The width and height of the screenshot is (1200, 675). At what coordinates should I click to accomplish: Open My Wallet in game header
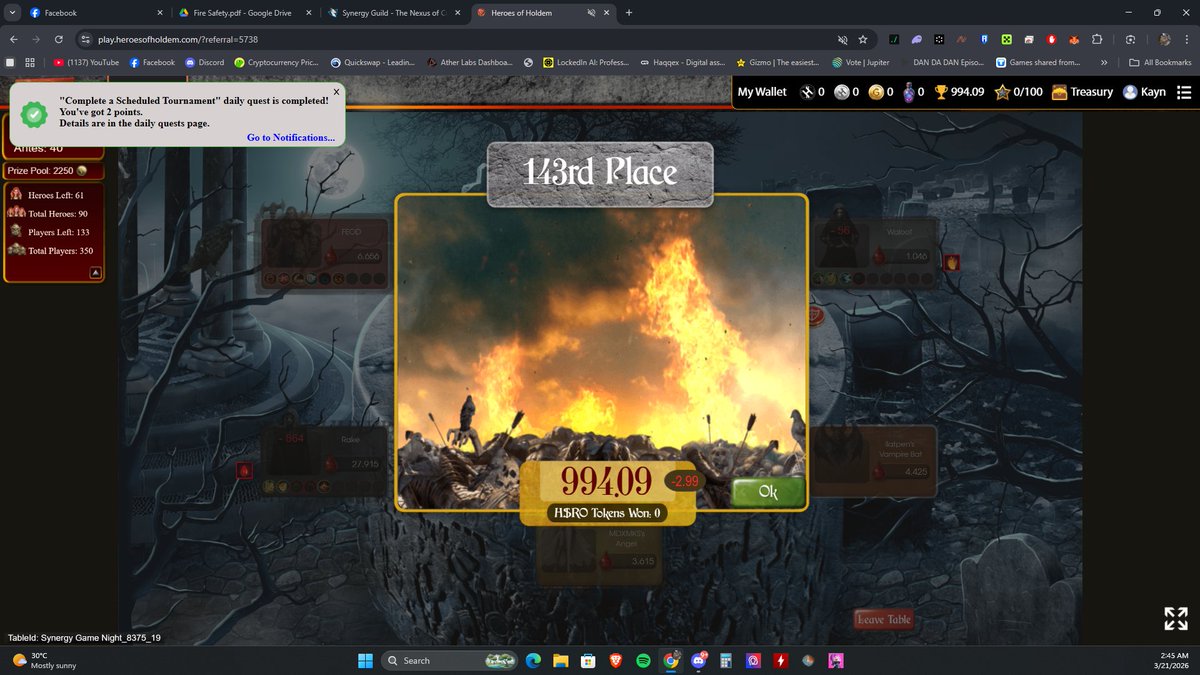[762, 92]
